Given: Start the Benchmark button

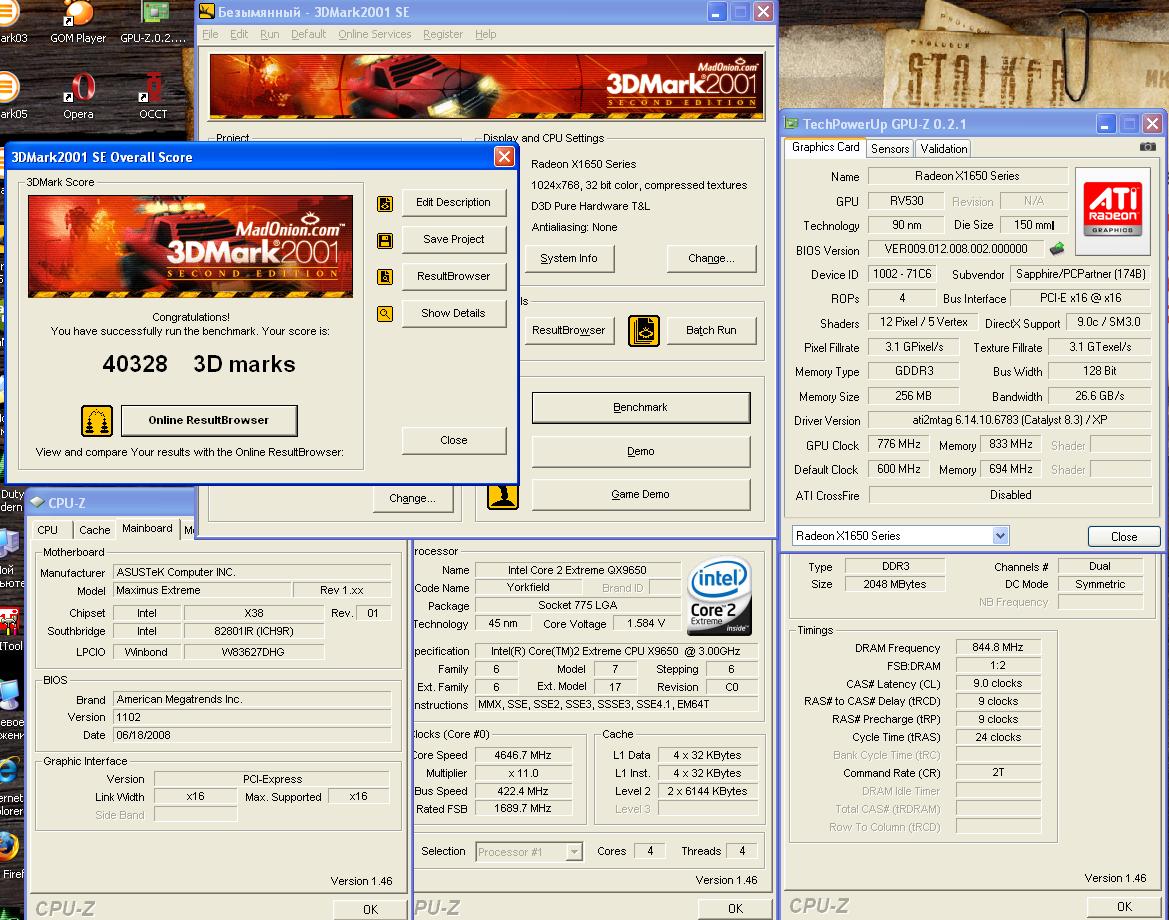Looking at the screenshot, I should pos(640,408).
